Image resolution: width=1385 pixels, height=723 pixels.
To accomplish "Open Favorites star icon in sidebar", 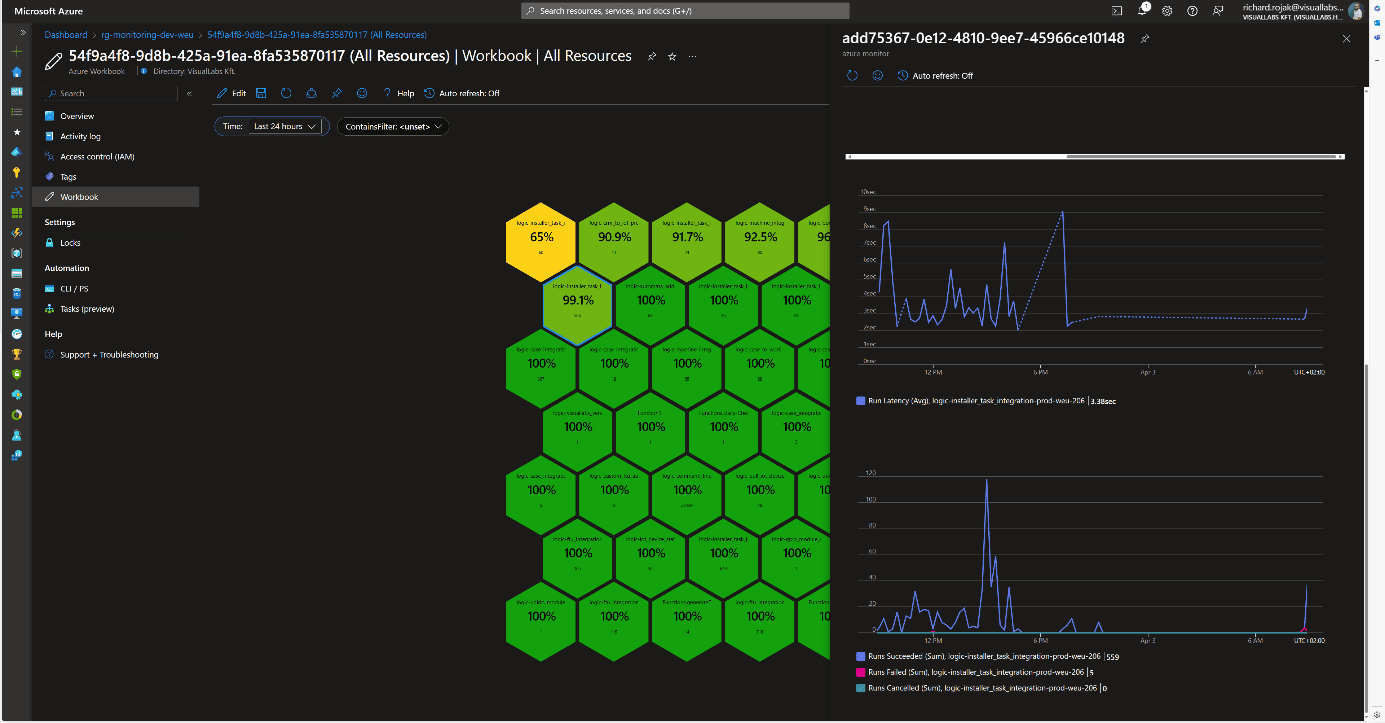I will tap(16, 131).
